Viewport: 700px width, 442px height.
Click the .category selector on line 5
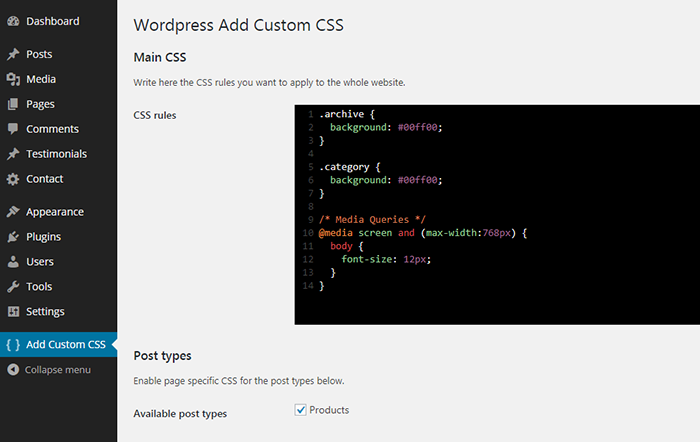pos(344,167)
